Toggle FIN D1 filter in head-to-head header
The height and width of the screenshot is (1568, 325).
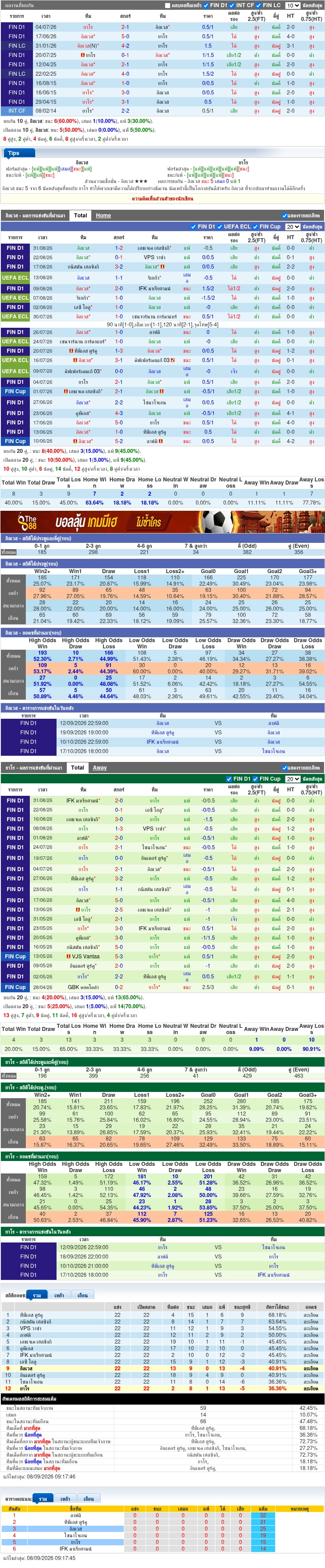pos(206,5)
